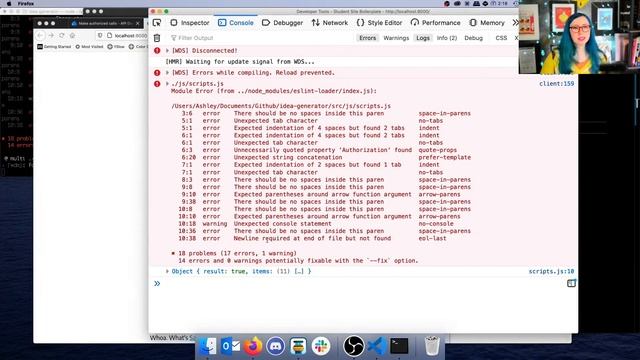Toggle the Info (2) filter
Image resolution: width=640 pixels, height=360 pixels.
click(447, 38)
